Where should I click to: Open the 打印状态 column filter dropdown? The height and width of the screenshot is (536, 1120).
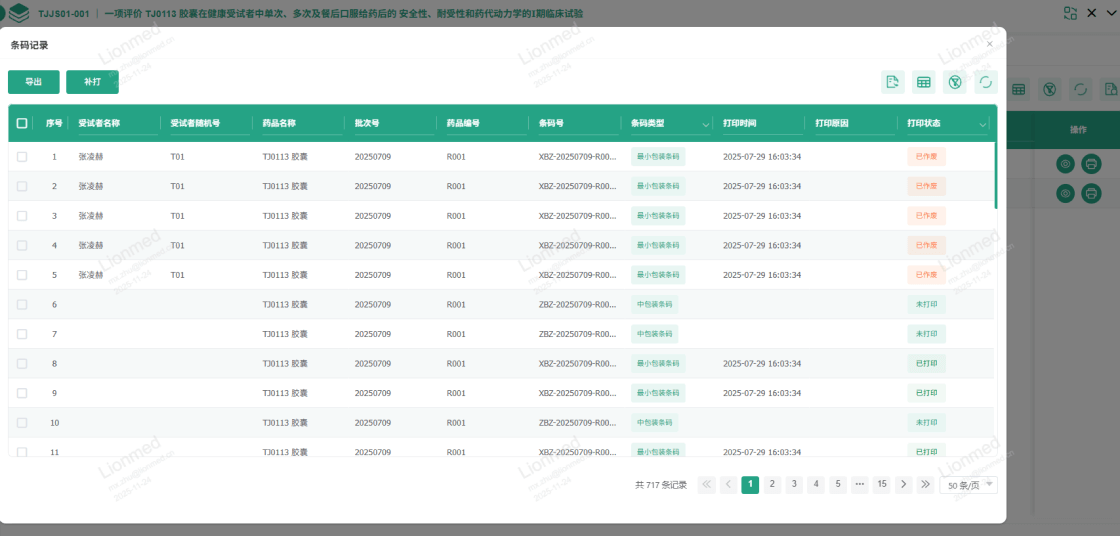pos(982,125)
